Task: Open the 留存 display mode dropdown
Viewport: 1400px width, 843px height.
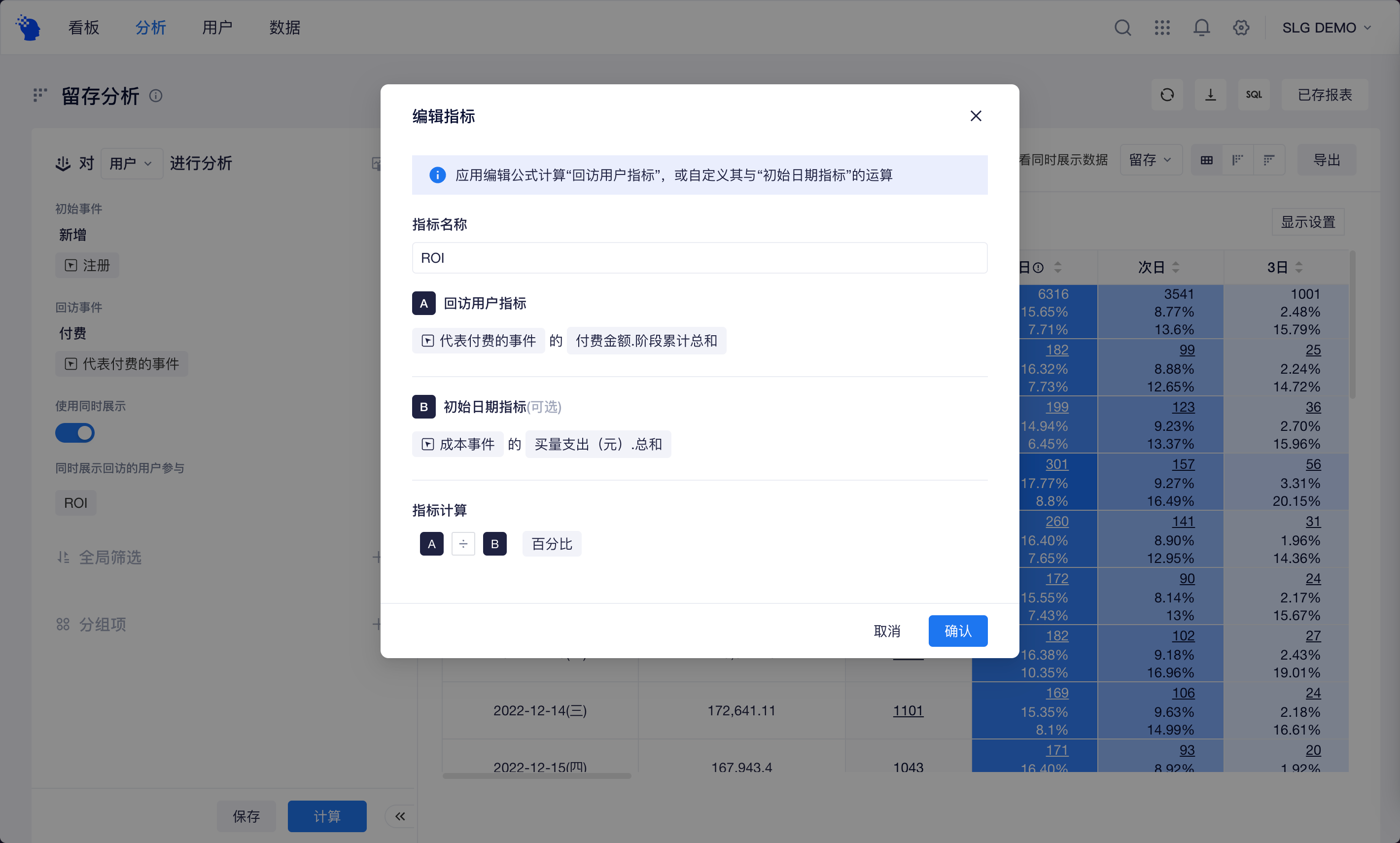Action: (x=1151, y=160)
